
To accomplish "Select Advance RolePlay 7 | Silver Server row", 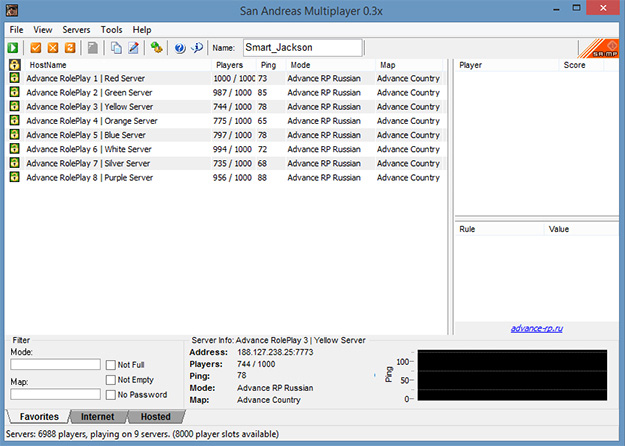I will 226,163.
